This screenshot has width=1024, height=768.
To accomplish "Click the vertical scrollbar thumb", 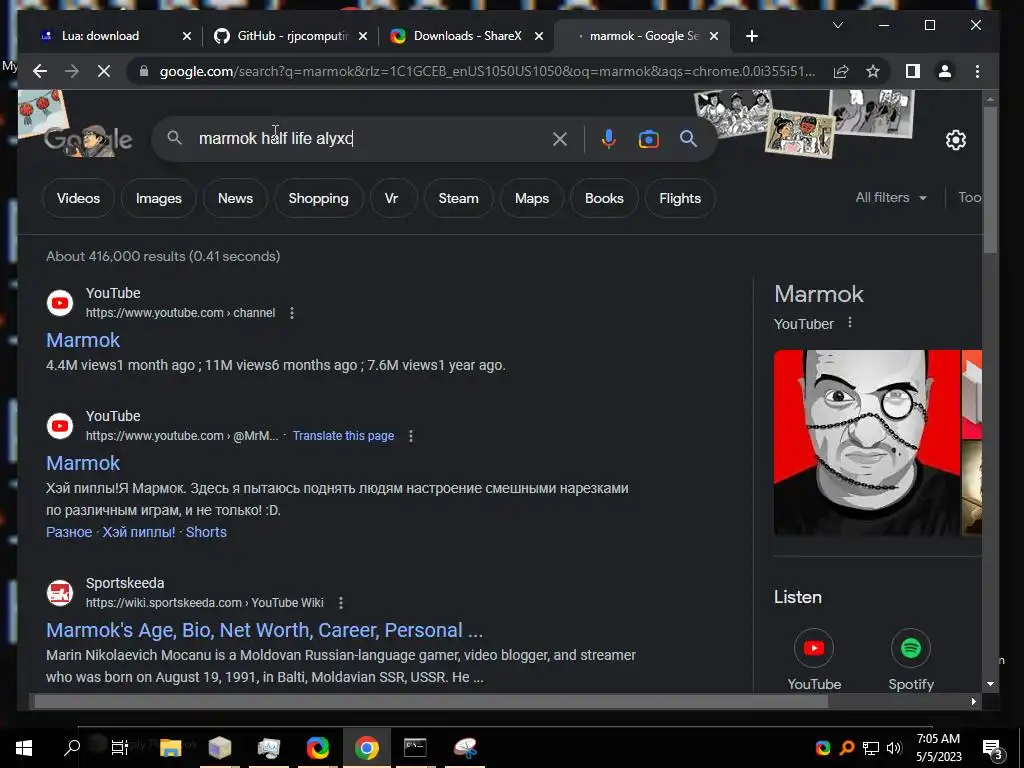I will point(990,180).
